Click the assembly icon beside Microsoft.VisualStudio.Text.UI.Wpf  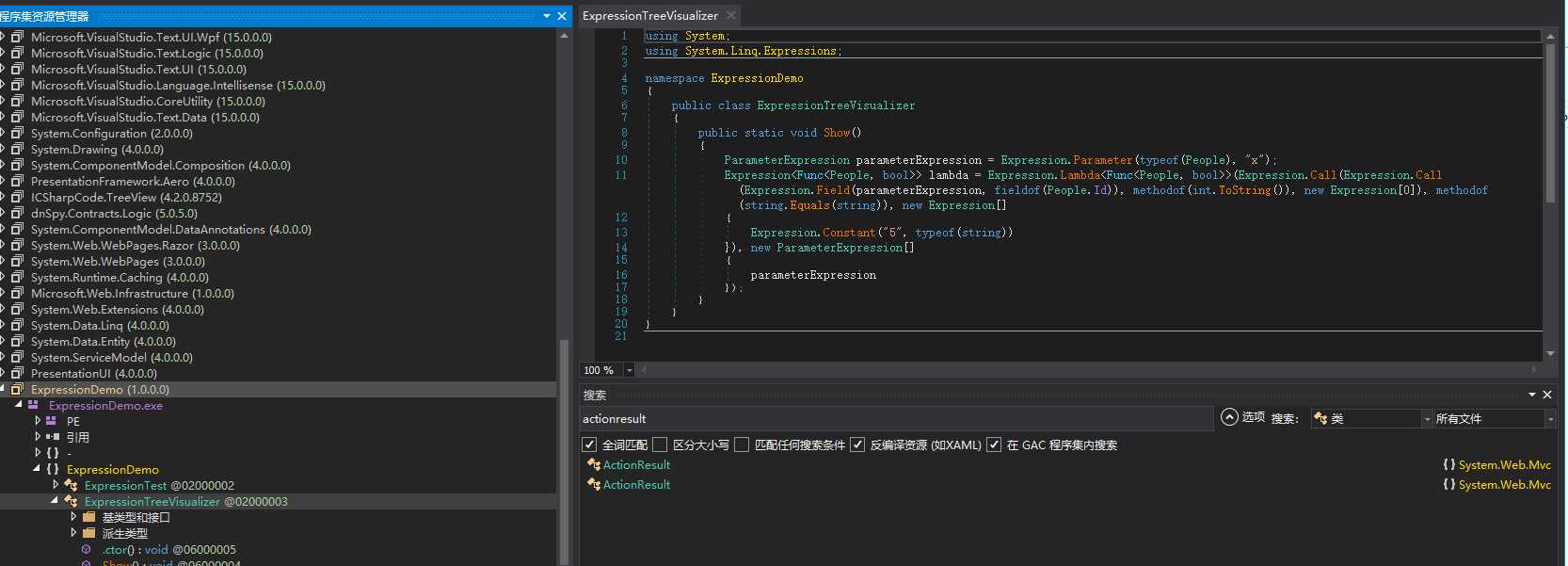(17, 37)
